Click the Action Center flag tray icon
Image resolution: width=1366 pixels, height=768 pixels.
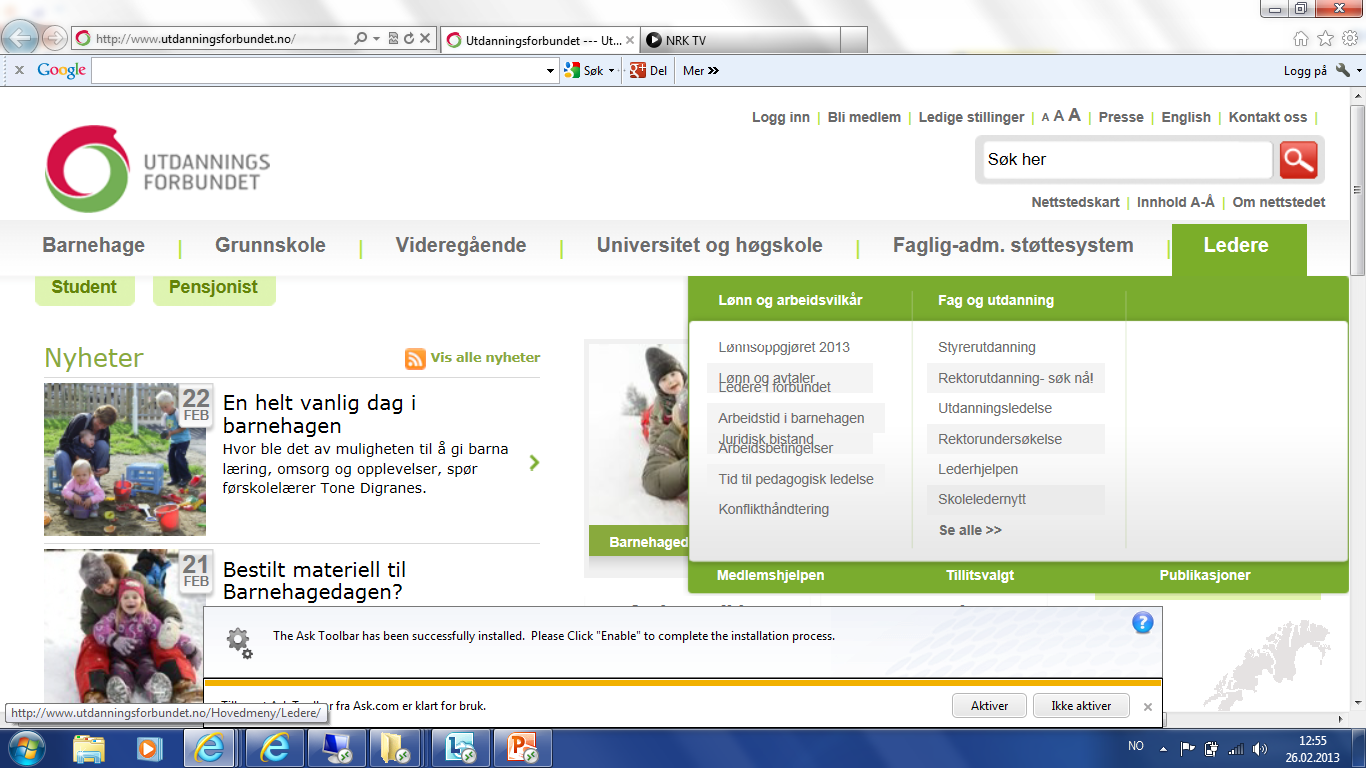tap(1188, 748)
